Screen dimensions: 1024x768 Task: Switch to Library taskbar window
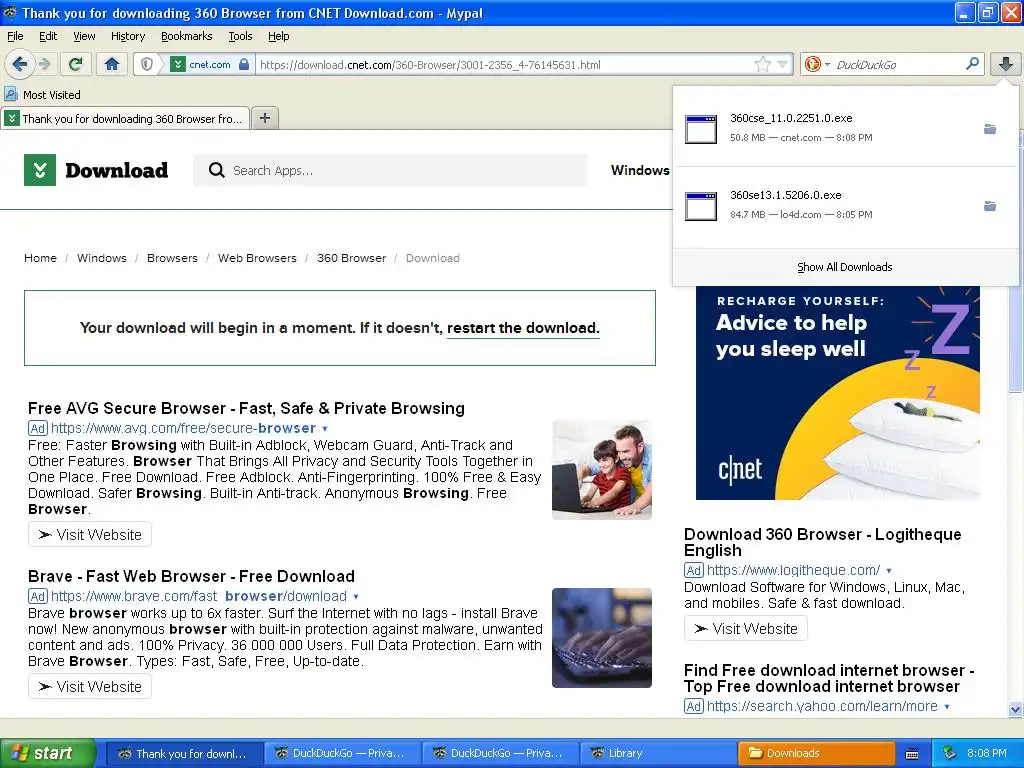click(x=660, y=753)
